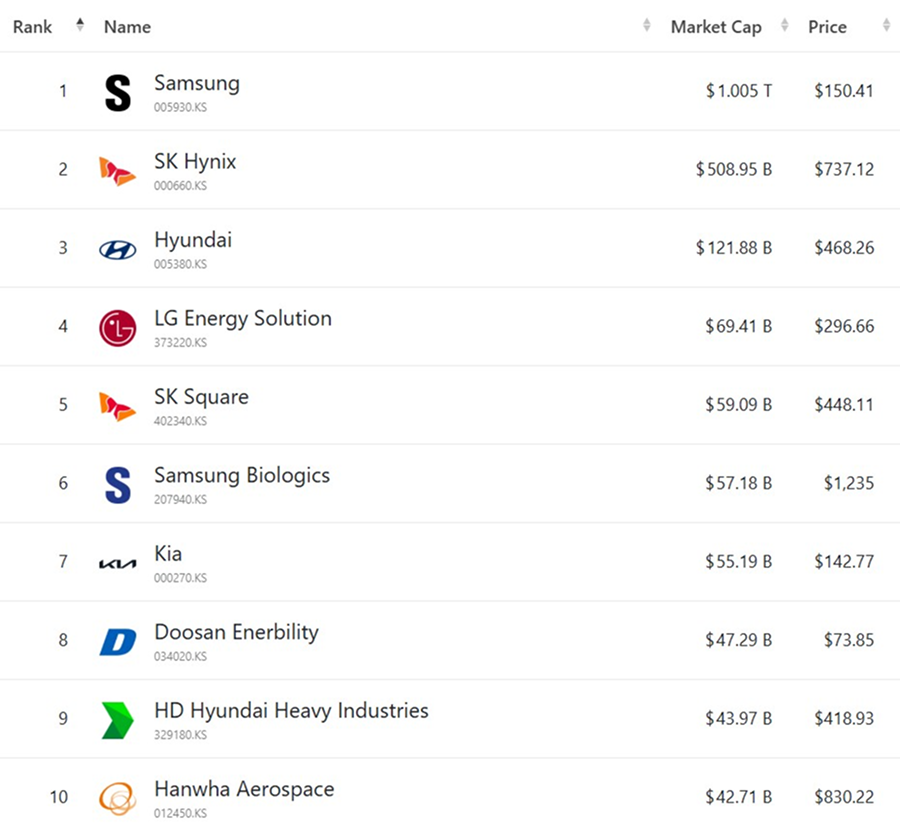Open the SK Hynix company link
Image resolution: width=900 pixels, height=832 pixels.
coord(195,162)
